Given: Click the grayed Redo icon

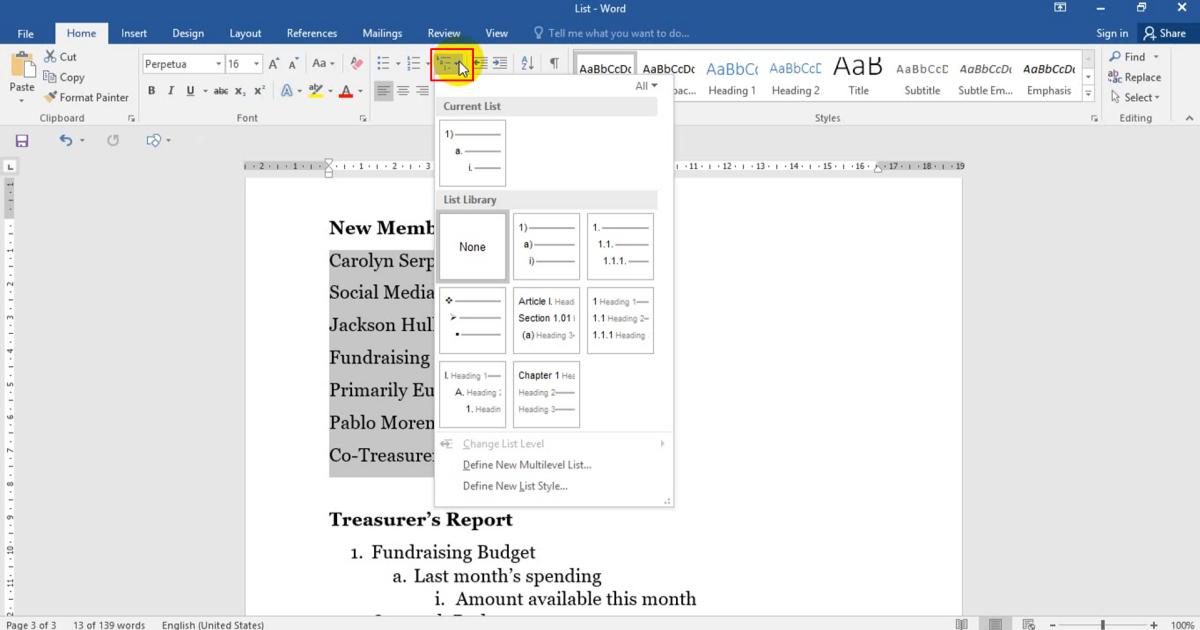Looking at the screenshot, I should pos(113,141).
